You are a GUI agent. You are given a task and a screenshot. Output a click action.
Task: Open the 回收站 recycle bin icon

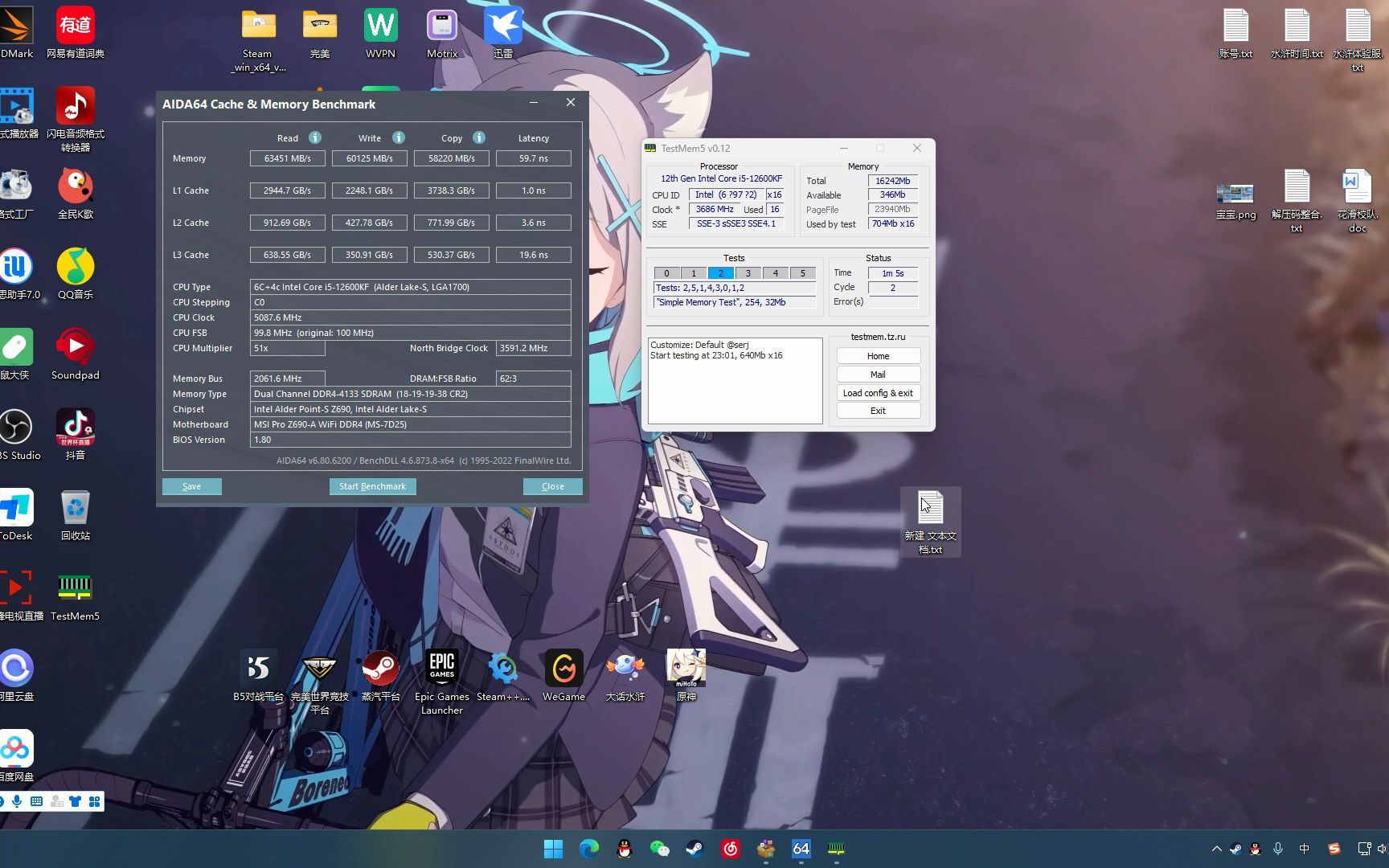76,514
